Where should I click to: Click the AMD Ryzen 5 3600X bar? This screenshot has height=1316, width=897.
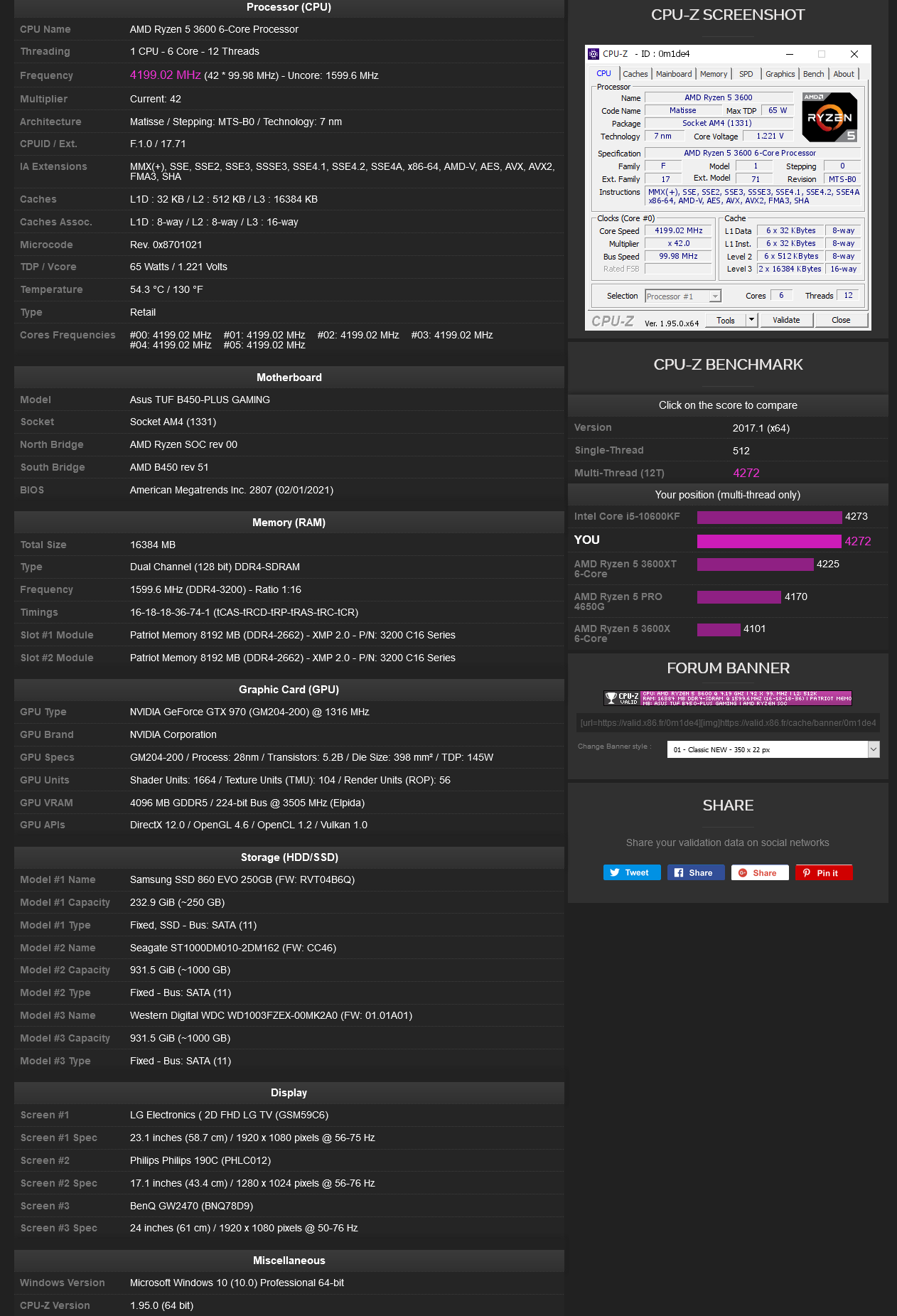click(x=719, y=629)
